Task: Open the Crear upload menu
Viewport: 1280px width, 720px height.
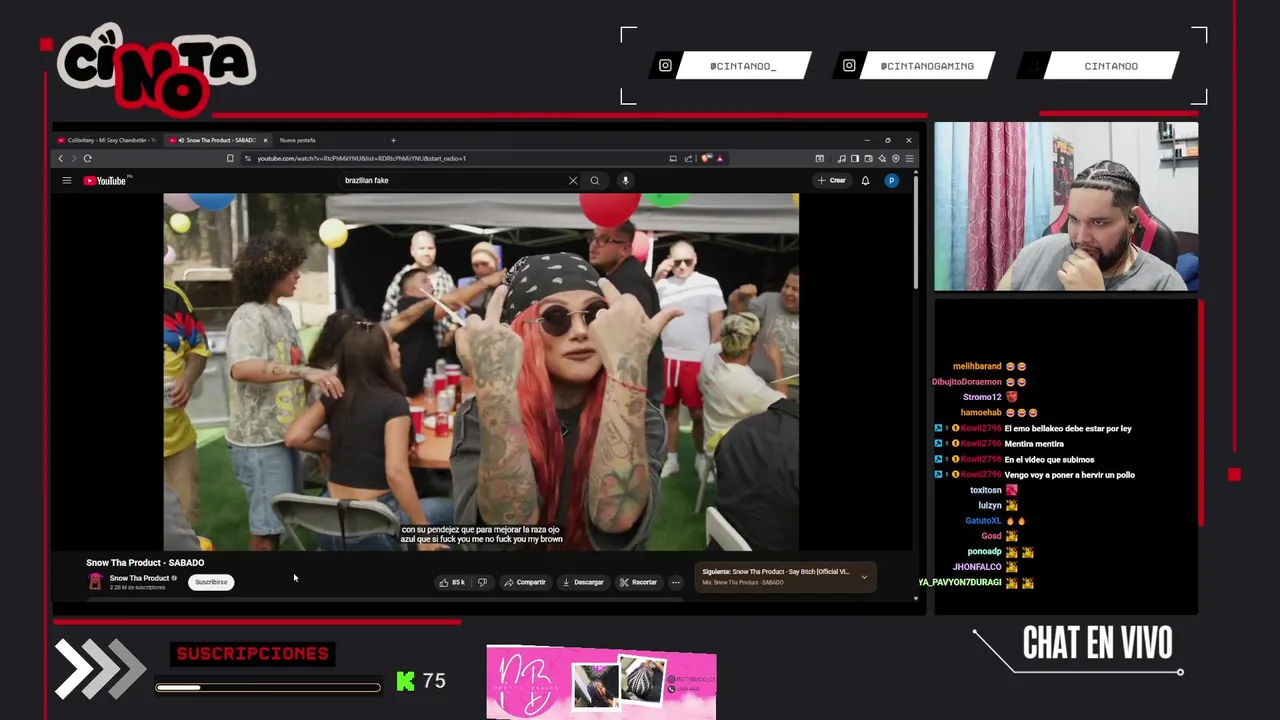Action: (831, 181)
